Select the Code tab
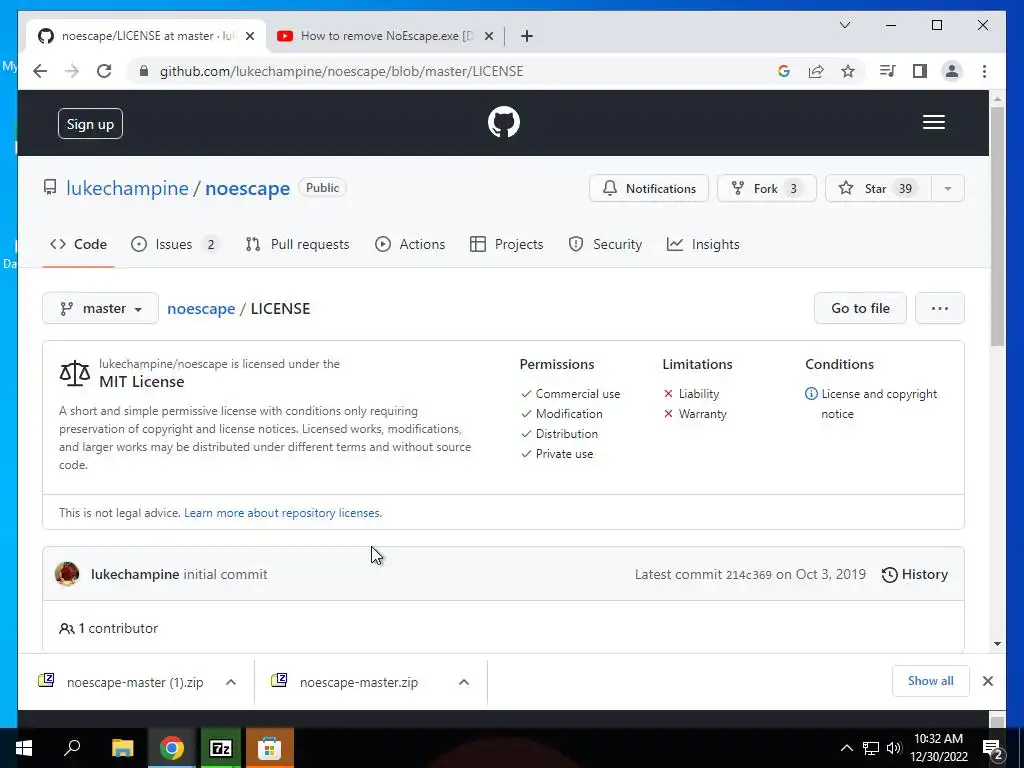 point(78,244)
